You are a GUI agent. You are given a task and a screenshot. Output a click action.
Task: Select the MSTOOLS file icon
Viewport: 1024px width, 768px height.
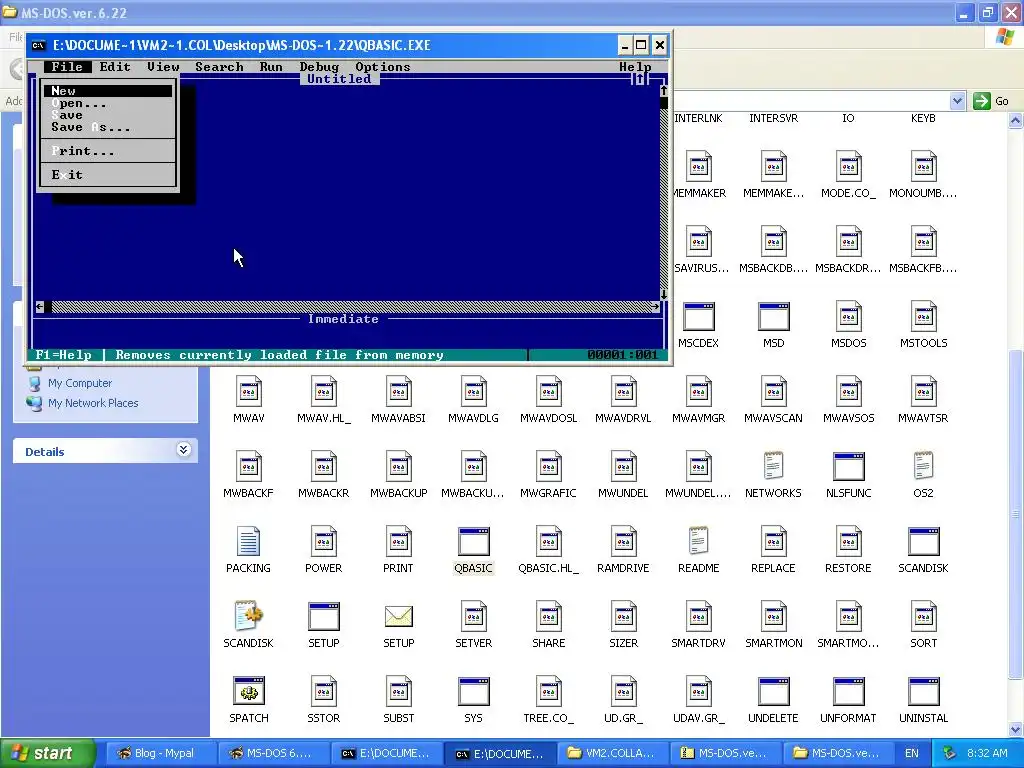click(x=923, y=316)
